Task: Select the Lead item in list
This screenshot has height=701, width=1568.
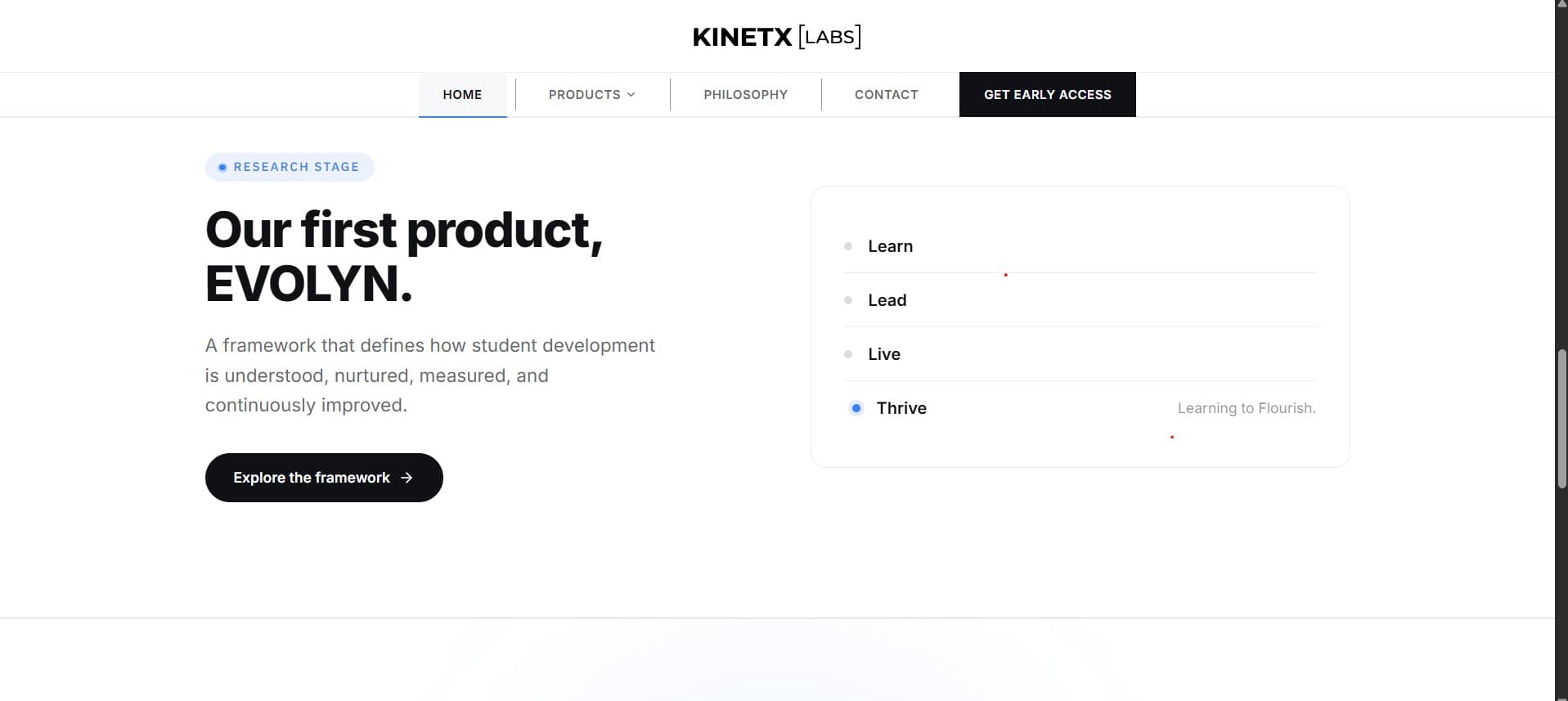Action: (x=1080, y=300)
